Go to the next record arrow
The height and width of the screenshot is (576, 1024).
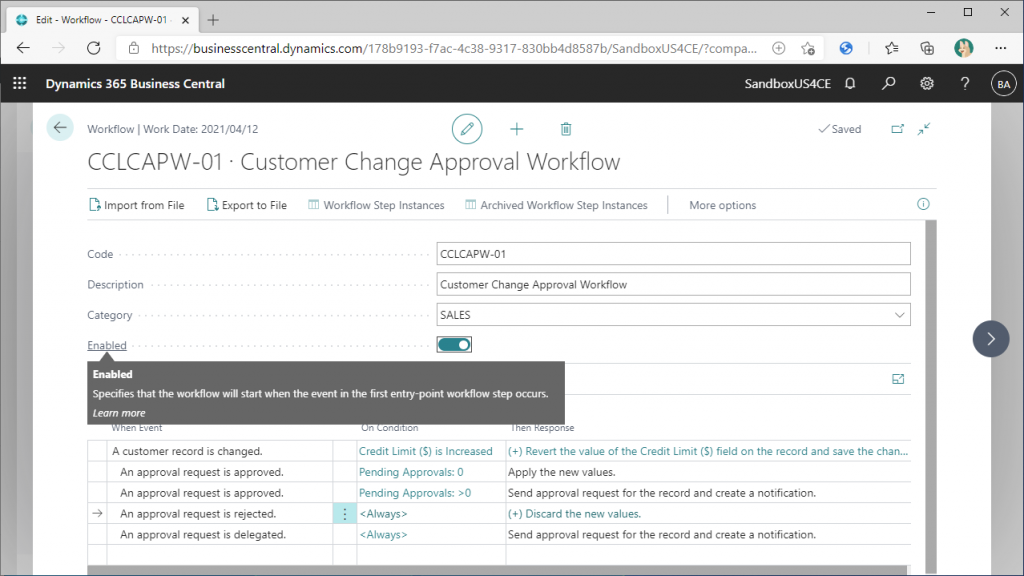click(991, 338)
